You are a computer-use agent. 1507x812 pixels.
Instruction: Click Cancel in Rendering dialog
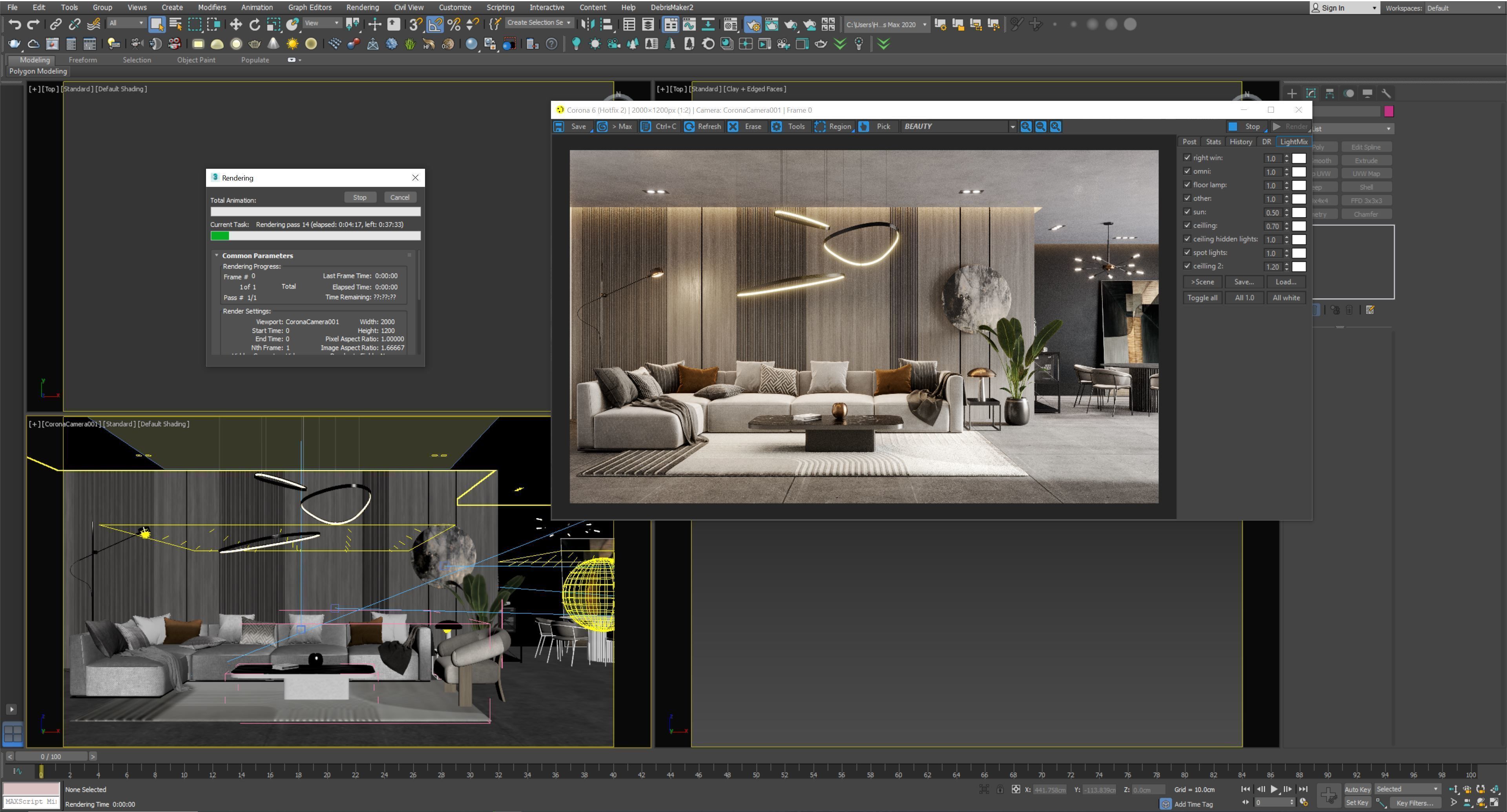click(x=400, y=197)
